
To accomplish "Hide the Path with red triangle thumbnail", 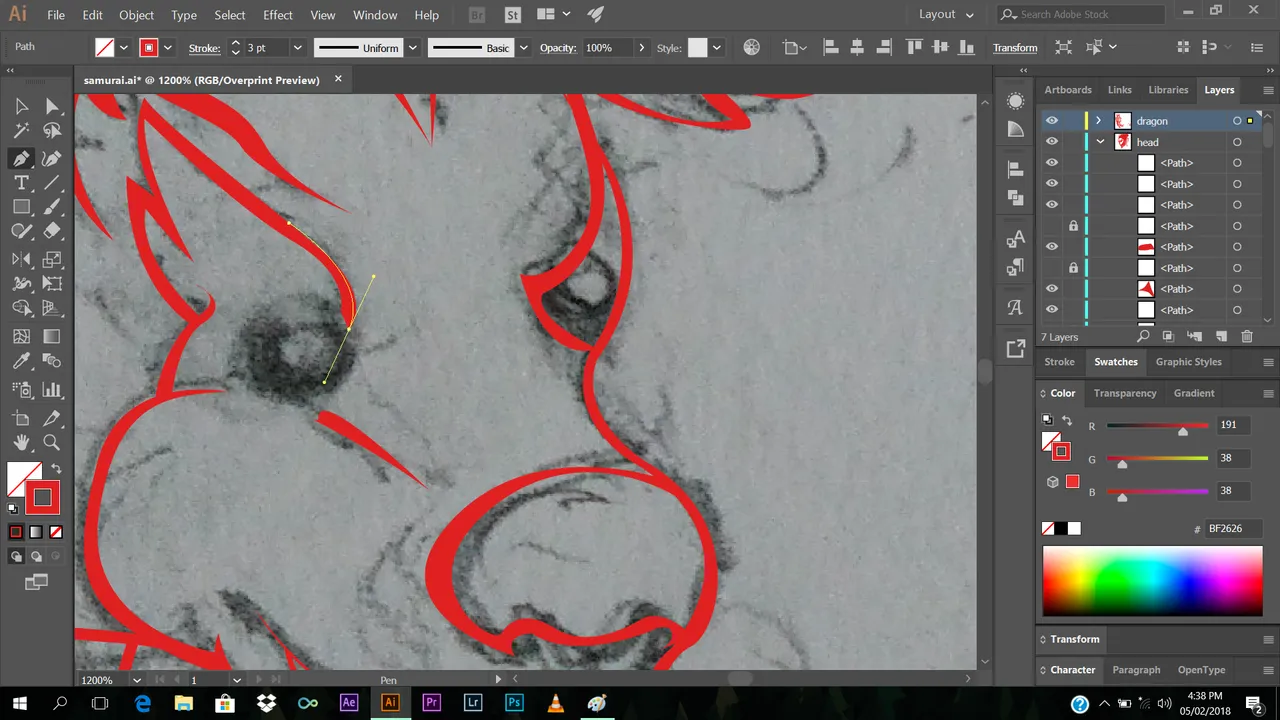I will point(1051,289).
